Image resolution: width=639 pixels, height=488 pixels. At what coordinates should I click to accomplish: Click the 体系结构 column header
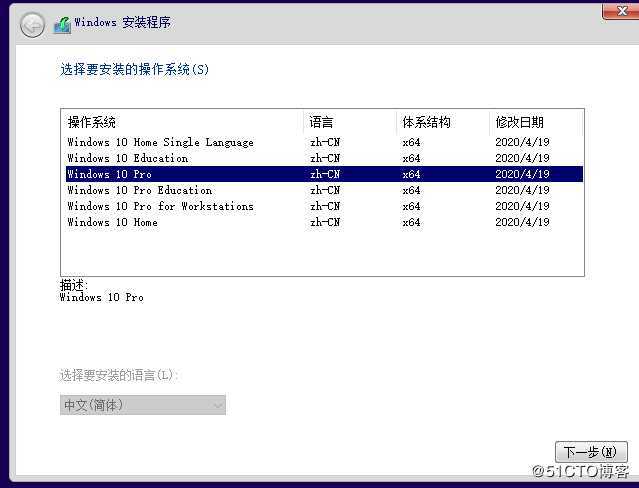(443, 122)
